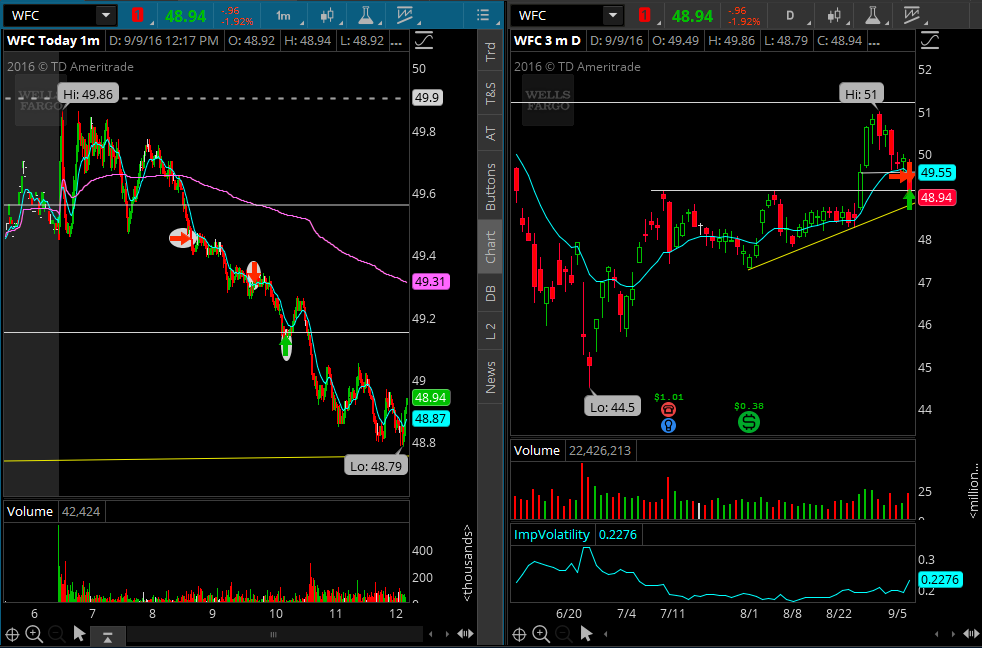Image resolution: width=982 pixels, height=648 pixels.
Task: Click right chart crosshair pan icon
Action: 519,634
